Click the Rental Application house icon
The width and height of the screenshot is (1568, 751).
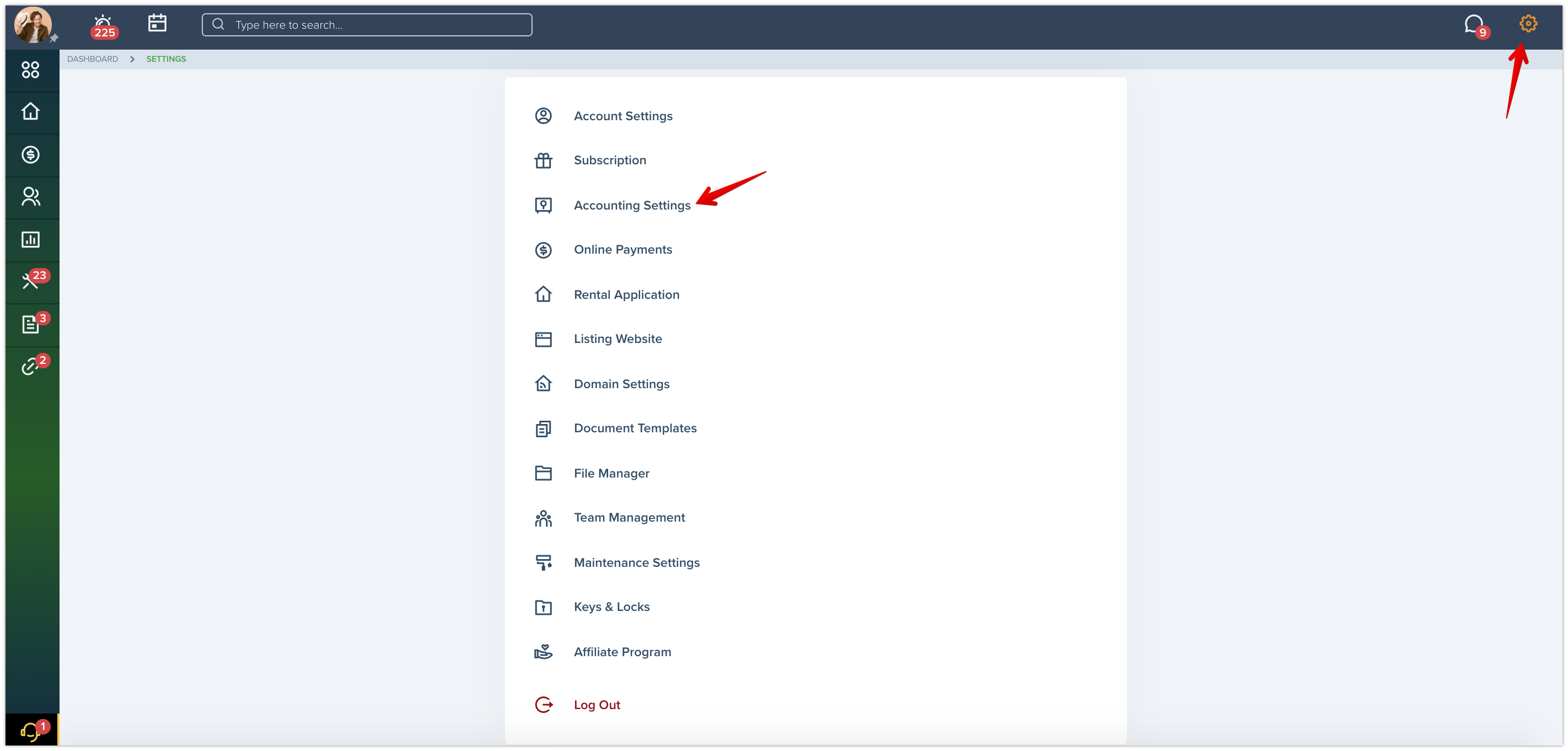click(543, 294)
